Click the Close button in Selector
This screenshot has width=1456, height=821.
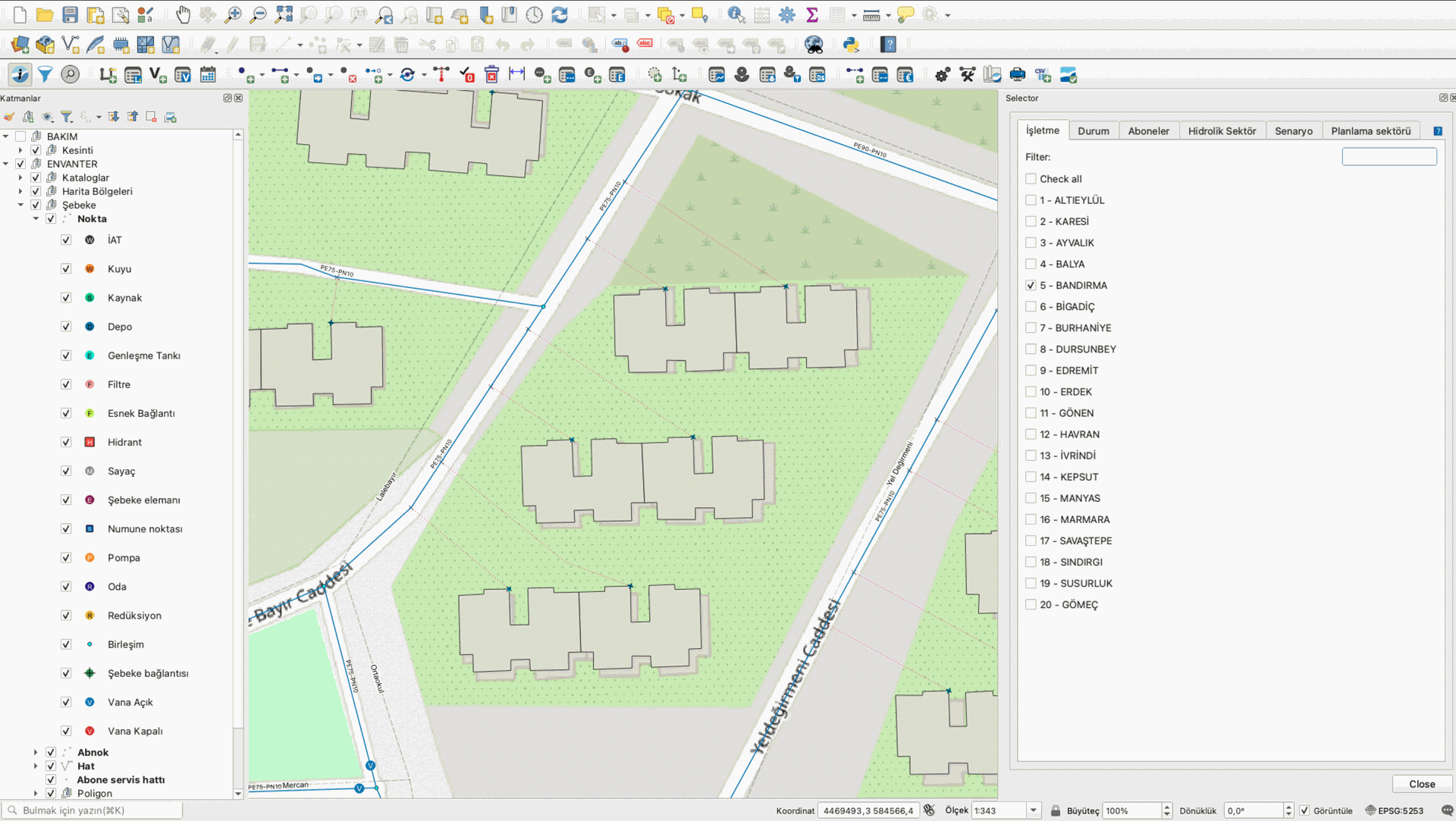pyautogui.click(x=1421, y=784)
